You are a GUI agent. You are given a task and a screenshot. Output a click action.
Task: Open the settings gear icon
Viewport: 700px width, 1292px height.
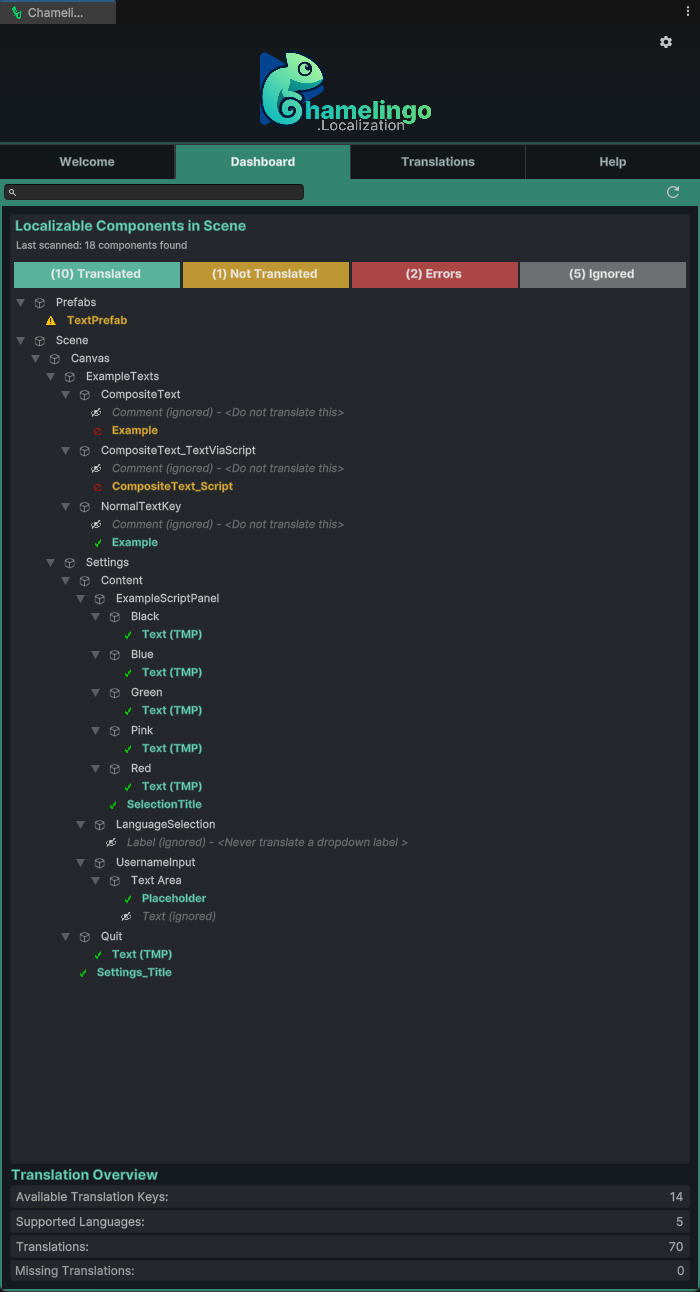pyautogui.click(x=666, y=42)
